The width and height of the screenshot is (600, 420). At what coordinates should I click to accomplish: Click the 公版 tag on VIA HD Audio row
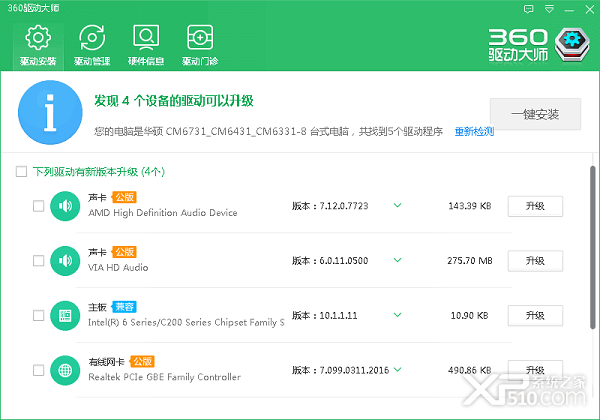click(124, 252)
